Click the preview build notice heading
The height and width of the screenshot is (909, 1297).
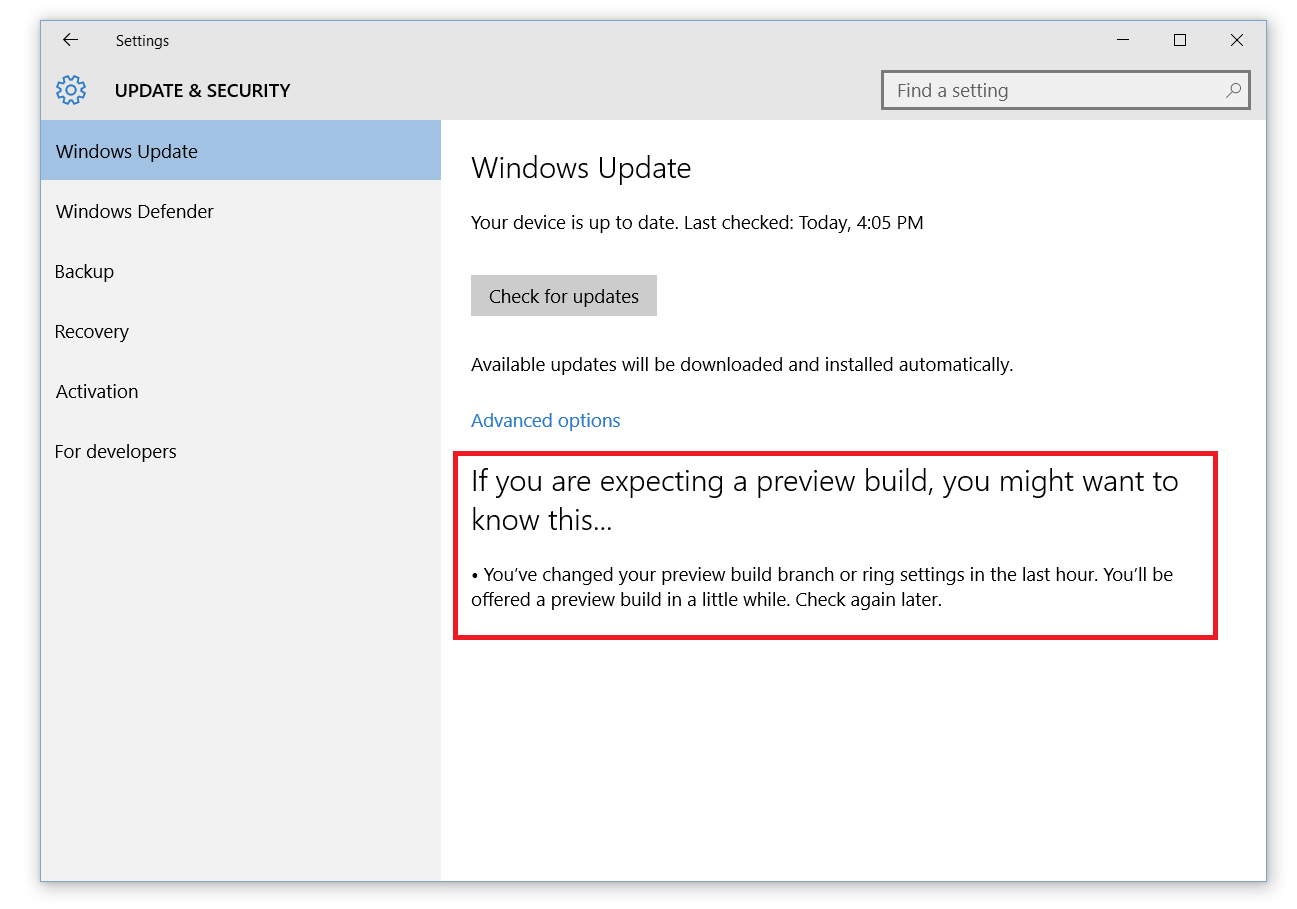(824, 500)
